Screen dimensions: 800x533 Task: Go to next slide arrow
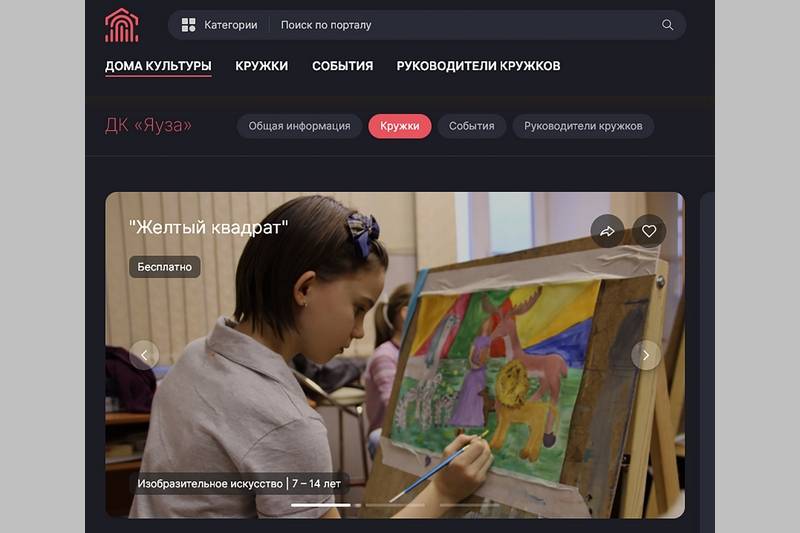(646, 355)
